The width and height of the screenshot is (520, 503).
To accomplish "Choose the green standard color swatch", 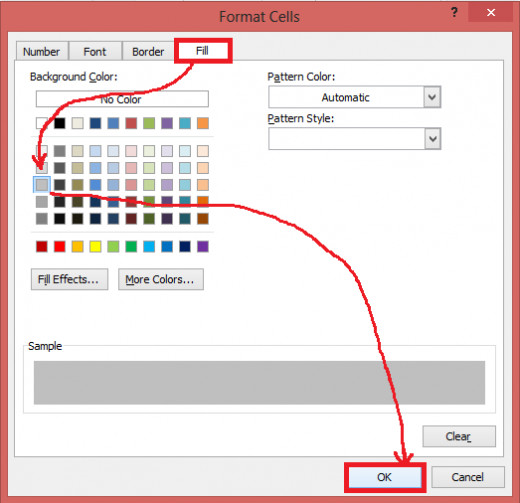I will pyautogui.click(x=131, y=247).
